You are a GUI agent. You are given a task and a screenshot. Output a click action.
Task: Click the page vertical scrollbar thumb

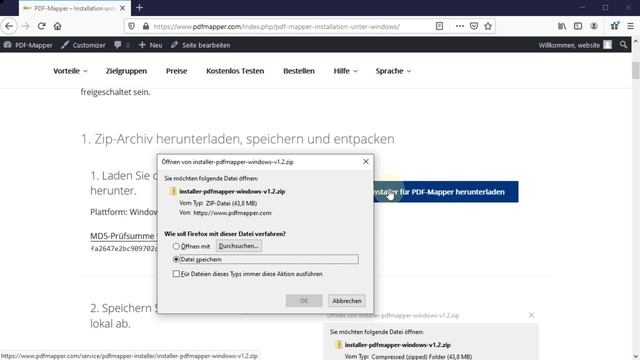tap(636, 70)
